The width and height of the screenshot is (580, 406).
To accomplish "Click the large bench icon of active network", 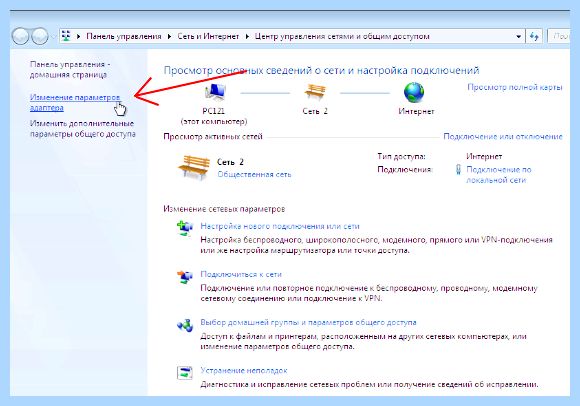I will coord(194,168).
